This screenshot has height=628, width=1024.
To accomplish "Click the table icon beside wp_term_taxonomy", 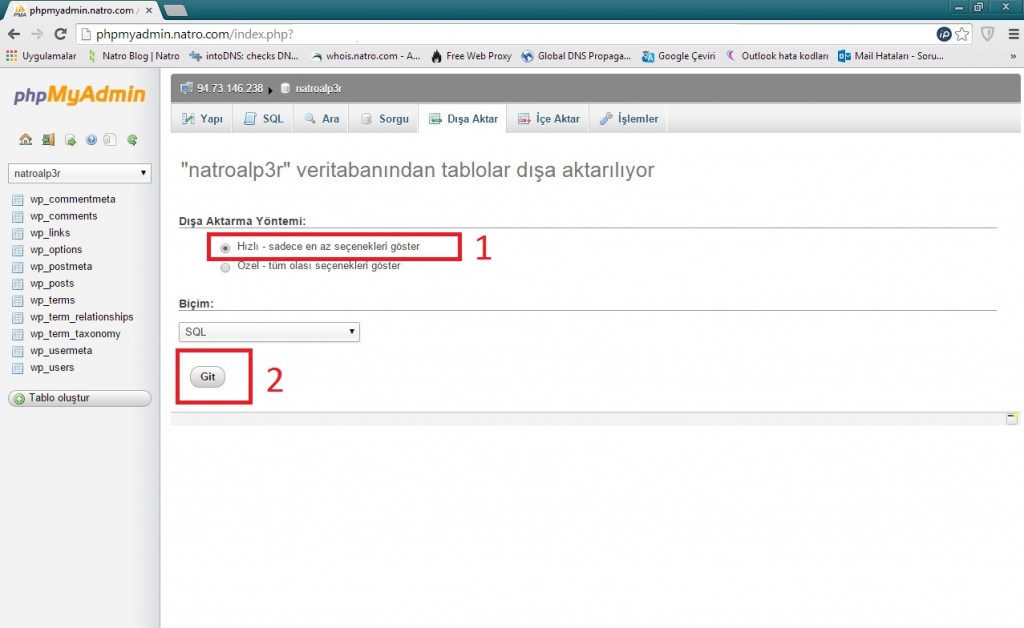I will tap(18, 334).
